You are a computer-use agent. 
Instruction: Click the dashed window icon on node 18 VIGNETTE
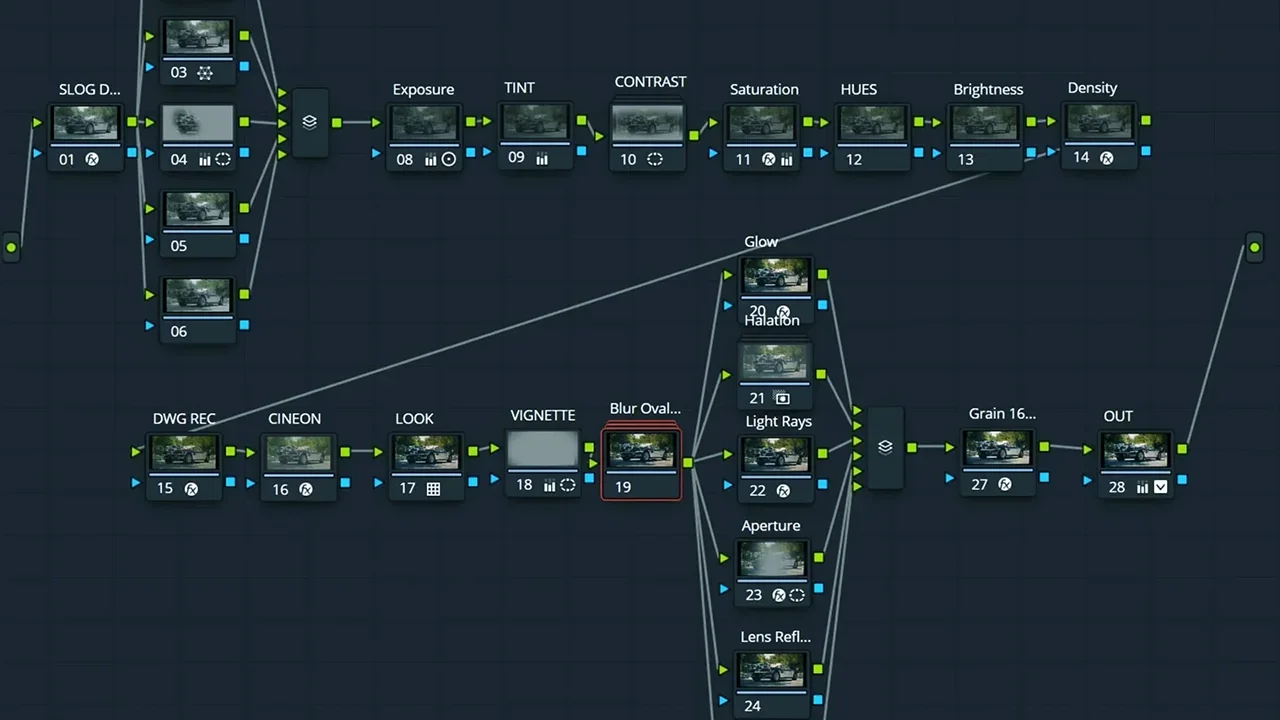[x=568, y=485]
